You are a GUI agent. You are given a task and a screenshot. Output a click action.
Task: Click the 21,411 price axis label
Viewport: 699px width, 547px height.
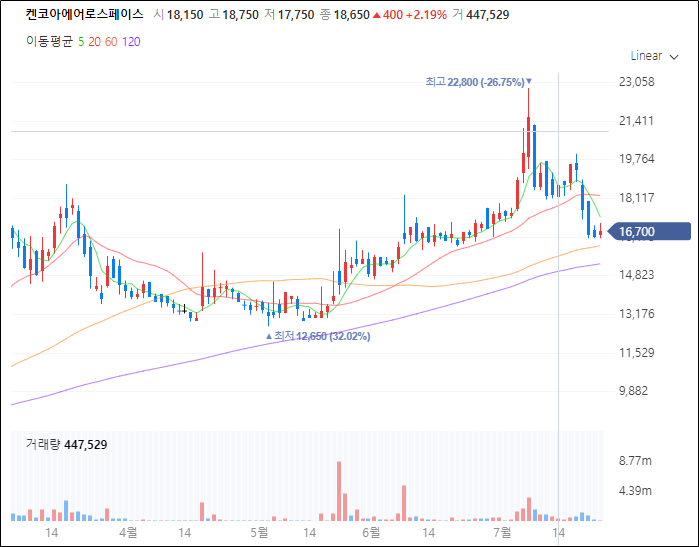637,121
